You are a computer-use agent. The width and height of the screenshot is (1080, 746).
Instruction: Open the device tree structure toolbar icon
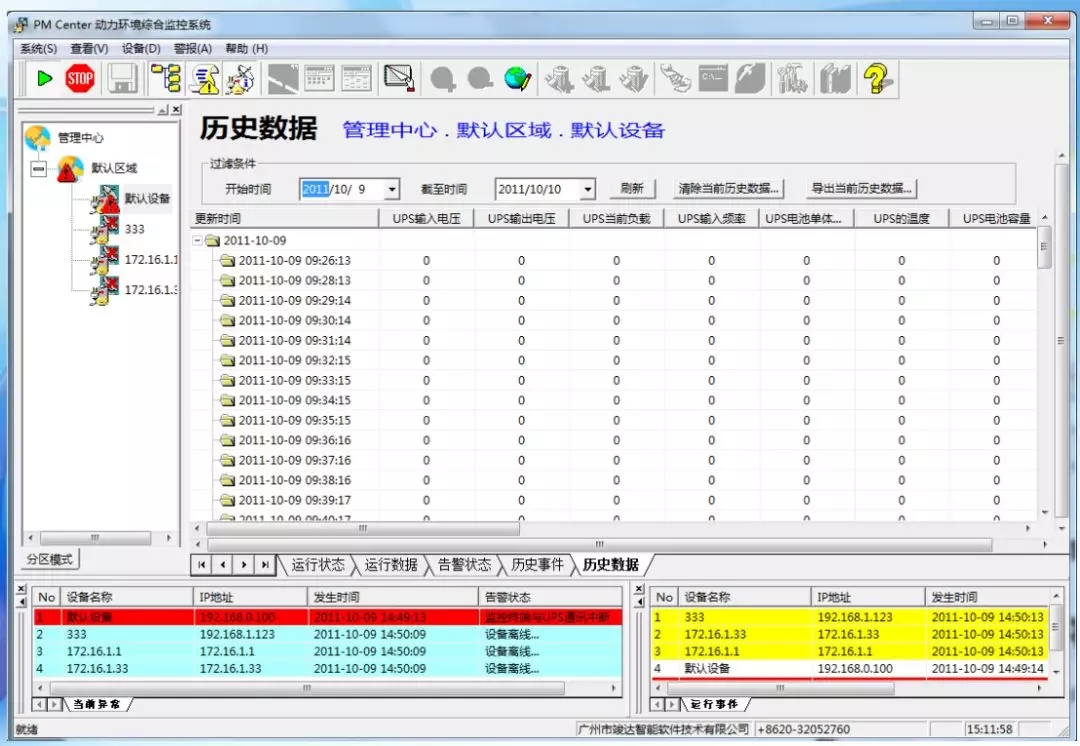[x=166, y=78]
